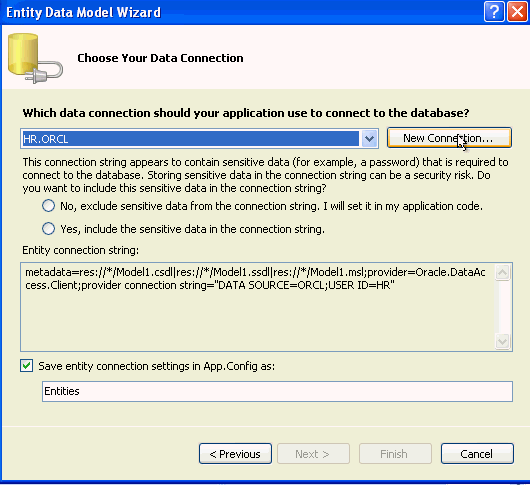Image resolution: width=530 pixels, height=485 pixels.
Task: Uncheck Save entity connection settings in App.Config
Action: pos(27,366)
